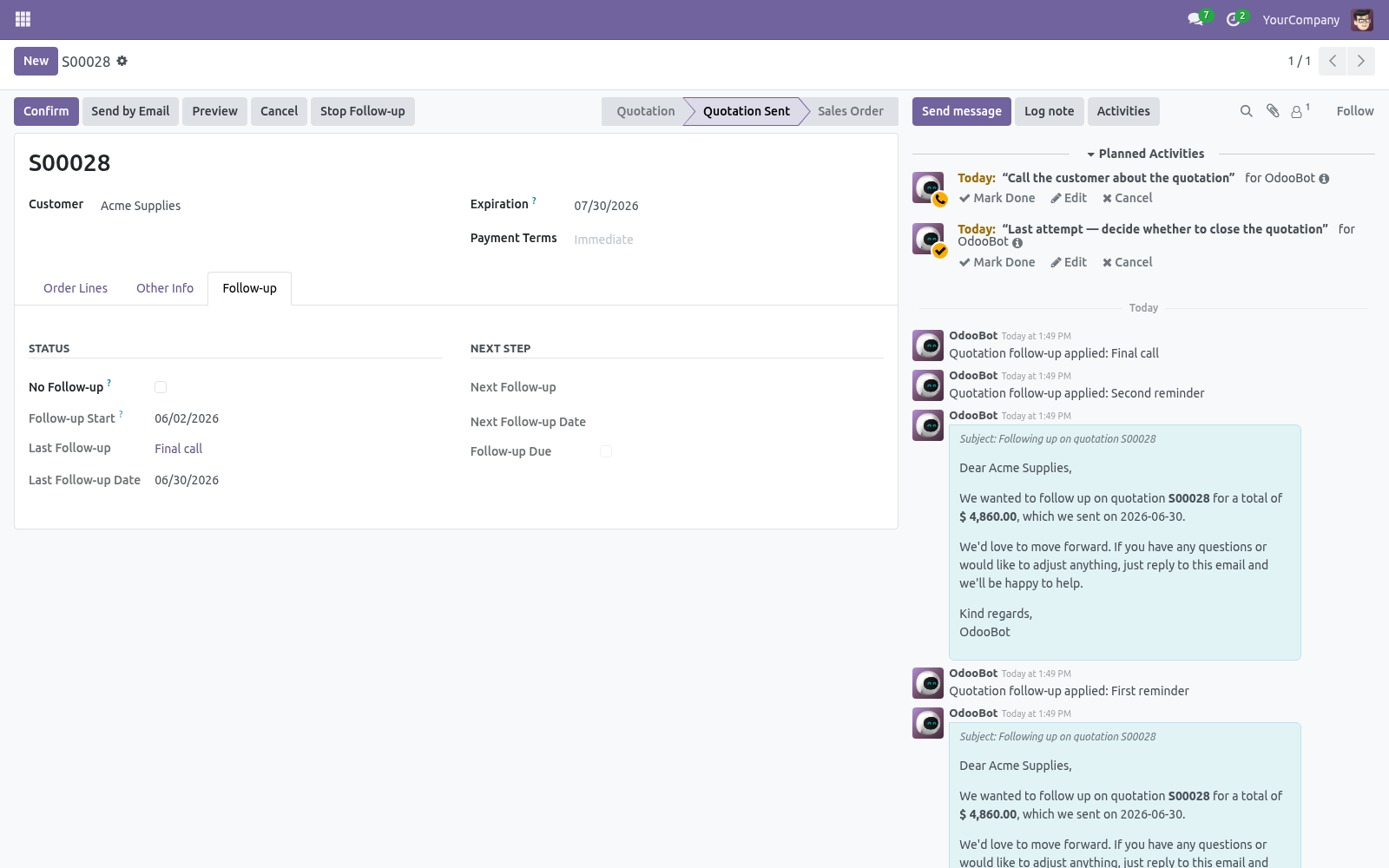Open the Final call follow-up link
1389x868 pixels.
[x=178, y=449]
